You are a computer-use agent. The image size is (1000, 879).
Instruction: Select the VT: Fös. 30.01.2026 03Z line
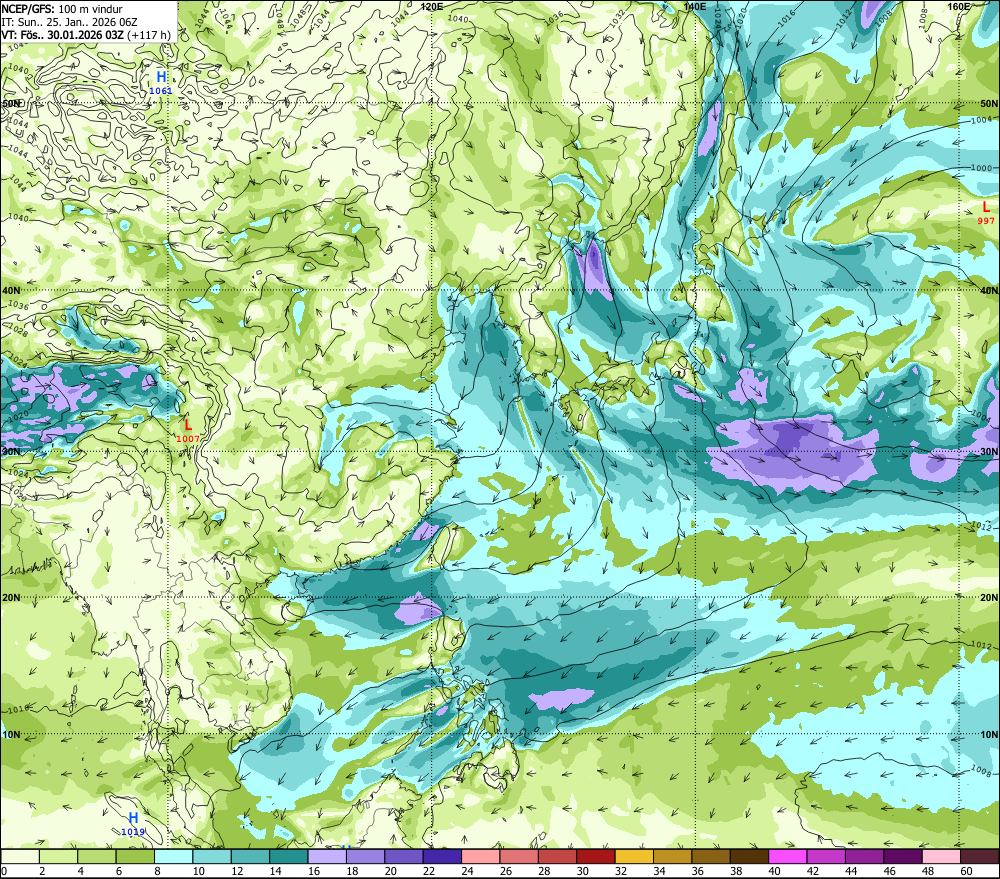(86, 35)
